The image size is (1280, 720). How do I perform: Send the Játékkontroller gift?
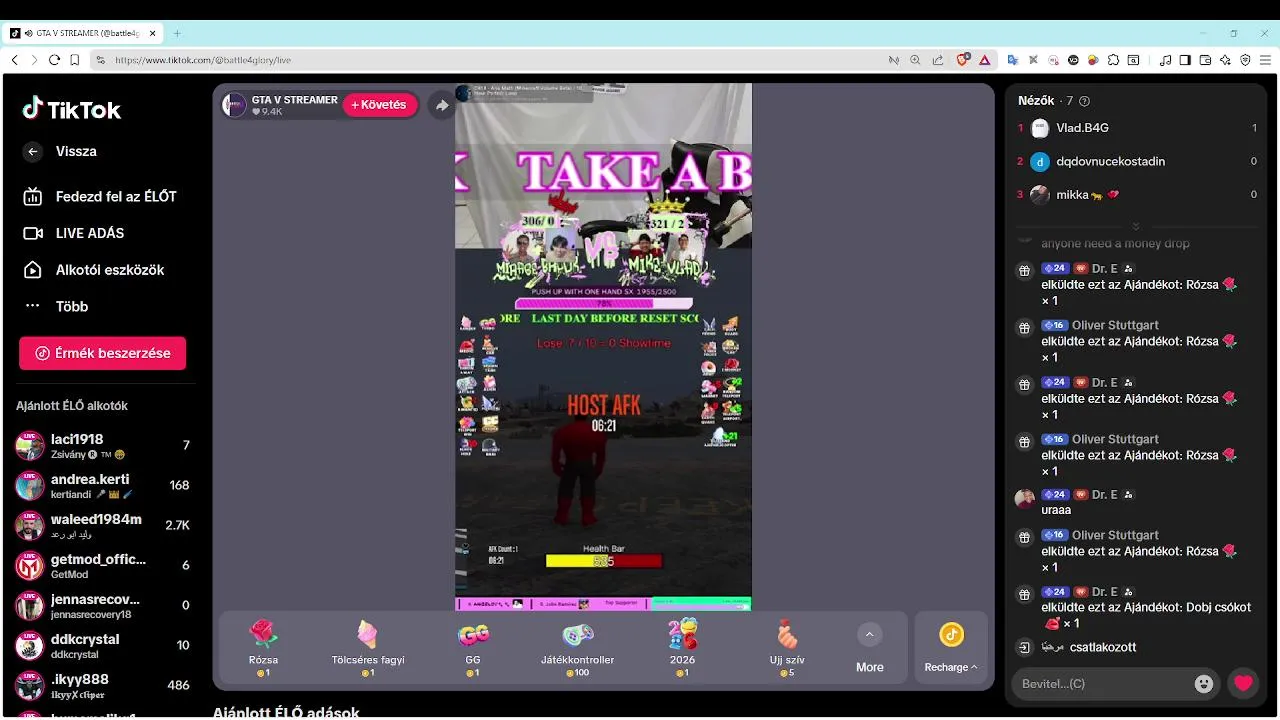tap(578, 648)
